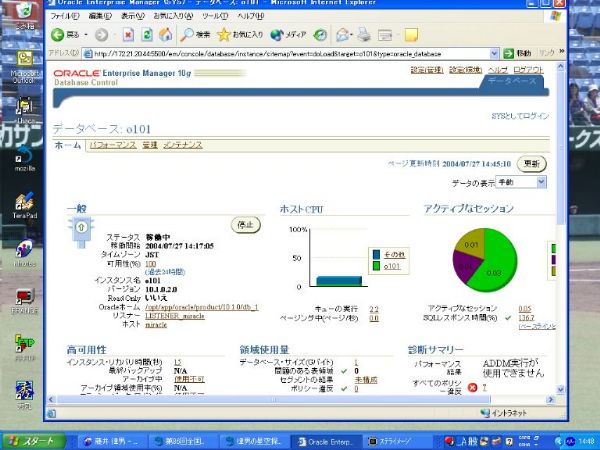
Task: Open Search magnifier toolbar button
Action: pos(196,35)
